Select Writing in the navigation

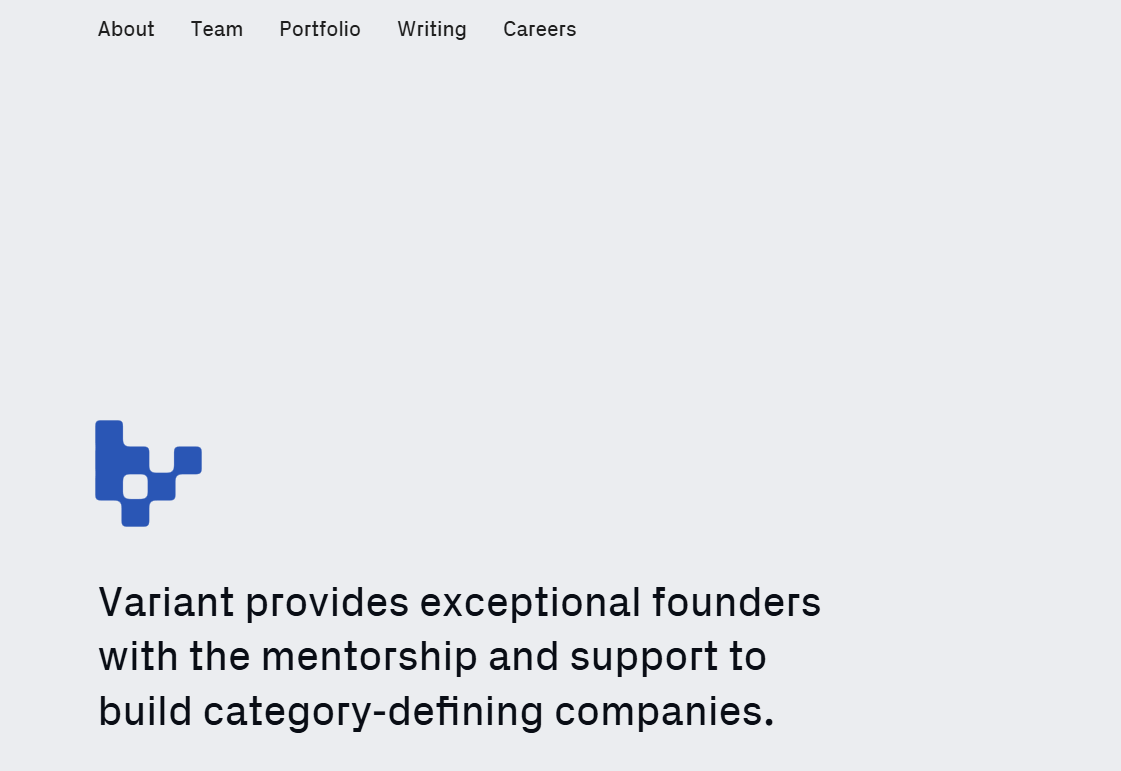[432, 29]
